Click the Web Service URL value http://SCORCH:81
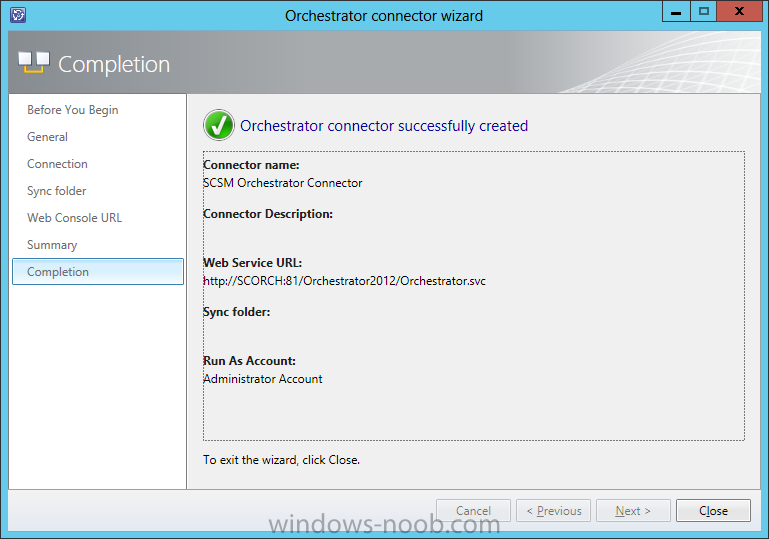Viewport: 769px width, 539px height. pyautogui.click(x=344, y=281)
